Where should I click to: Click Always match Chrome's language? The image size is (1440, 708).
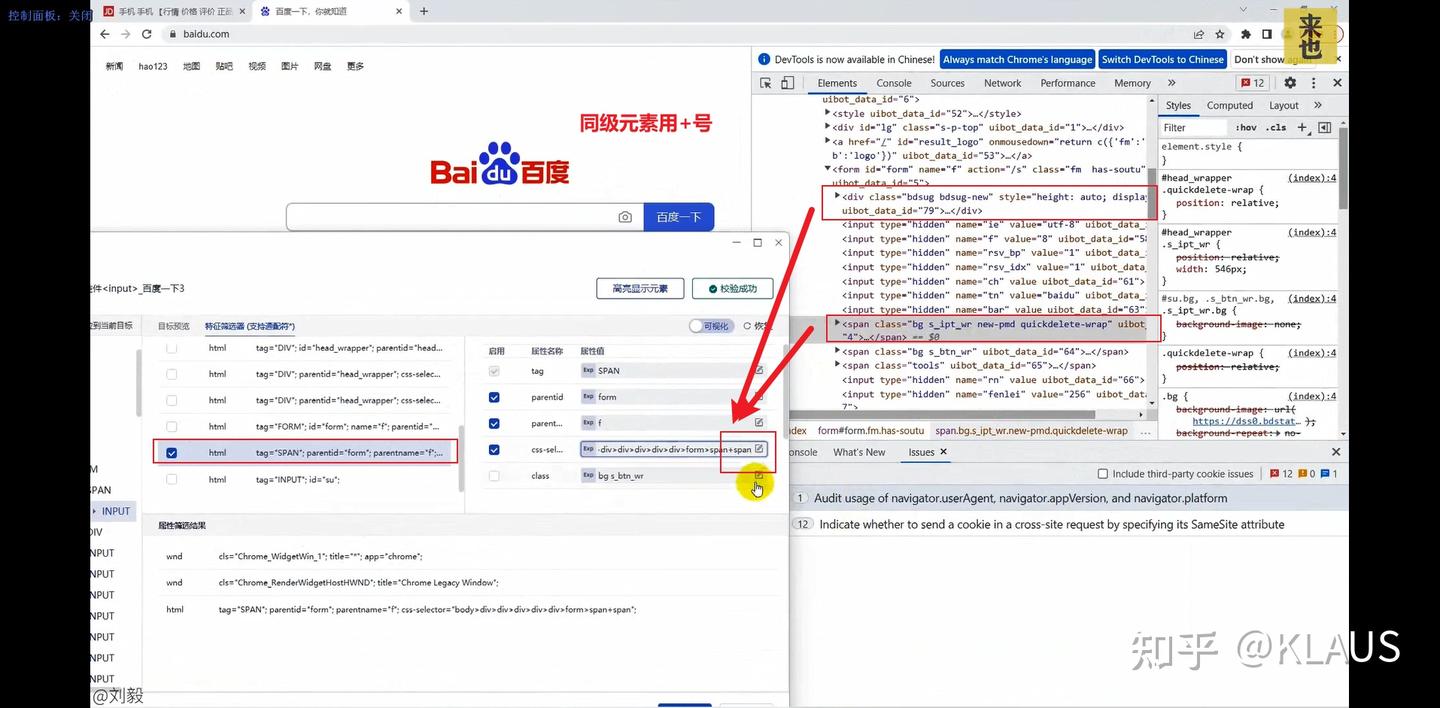tap(1017, 59)
